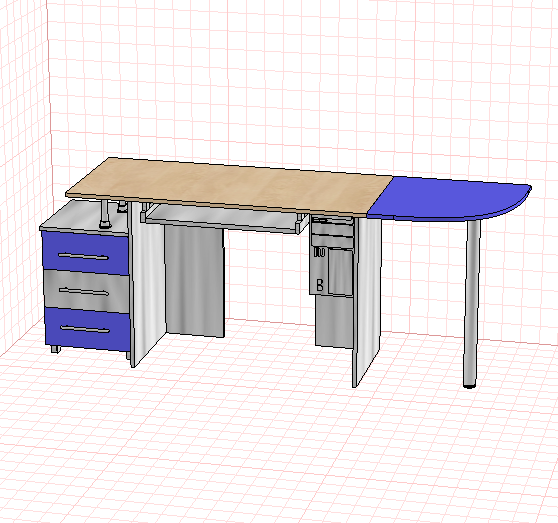
Task: Select the blue top drawer front
Action: [x=85, y=254]
